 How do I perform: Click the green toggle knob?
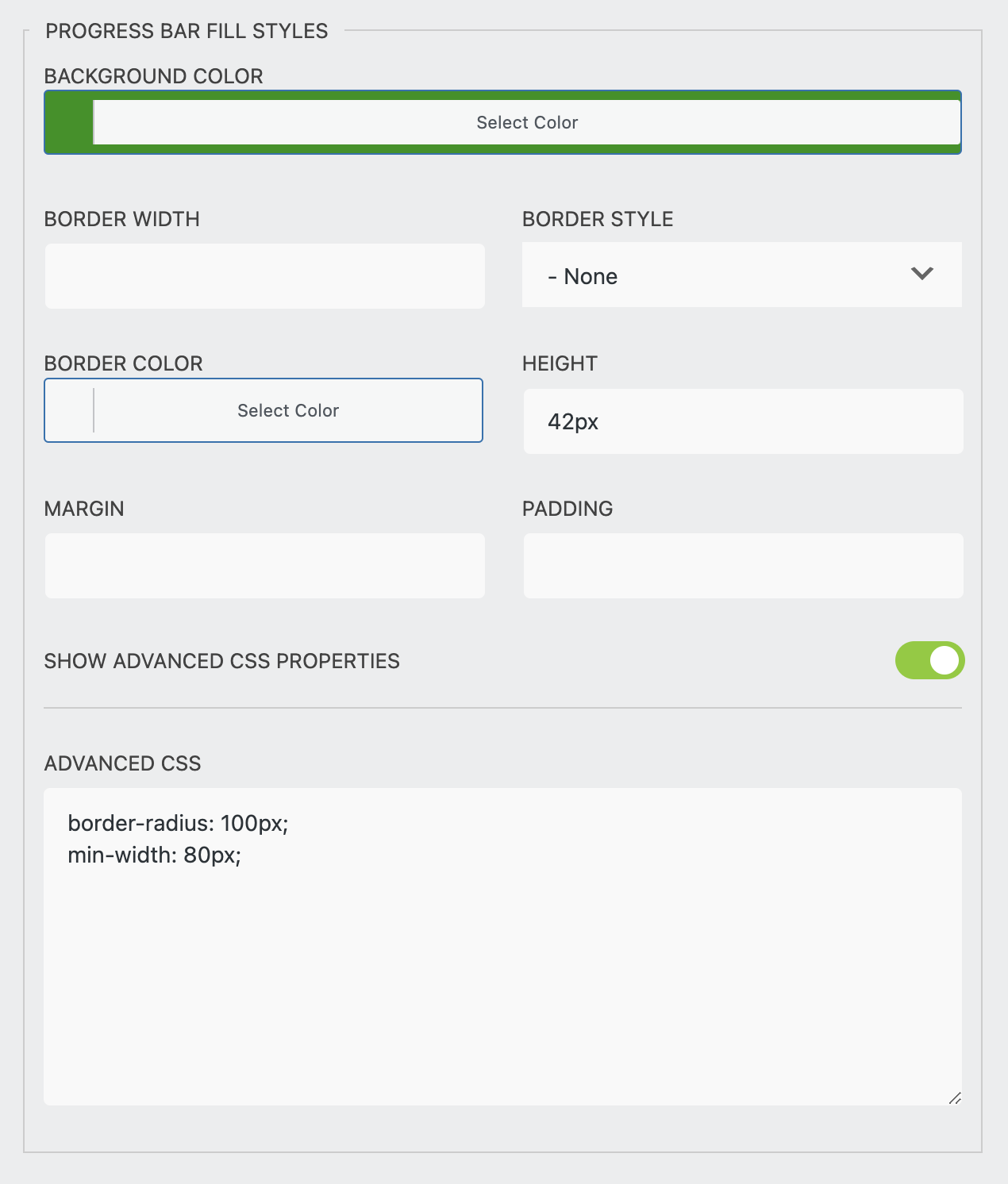943,659
